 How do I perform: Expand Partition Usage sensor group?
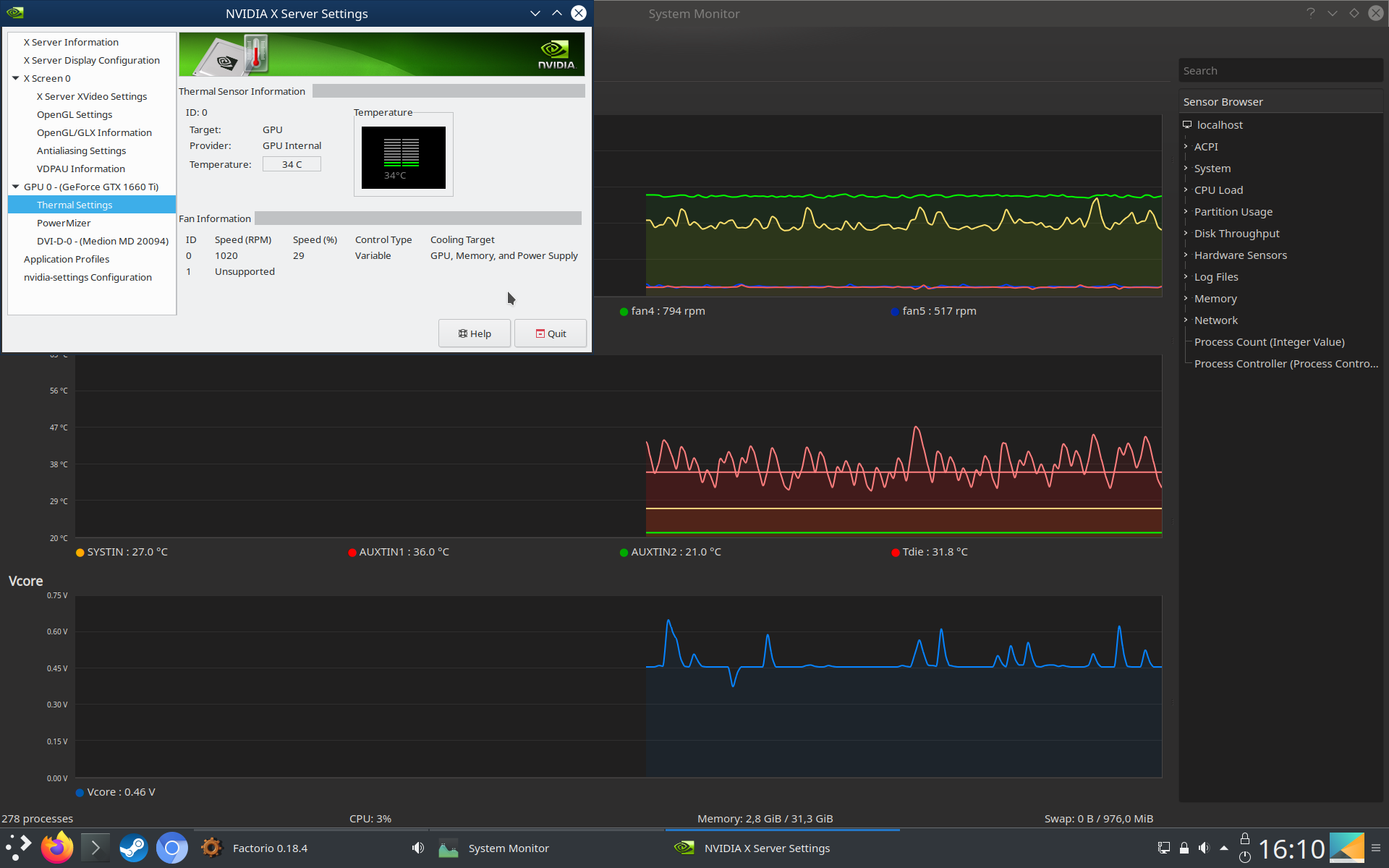pos(1186,211)
